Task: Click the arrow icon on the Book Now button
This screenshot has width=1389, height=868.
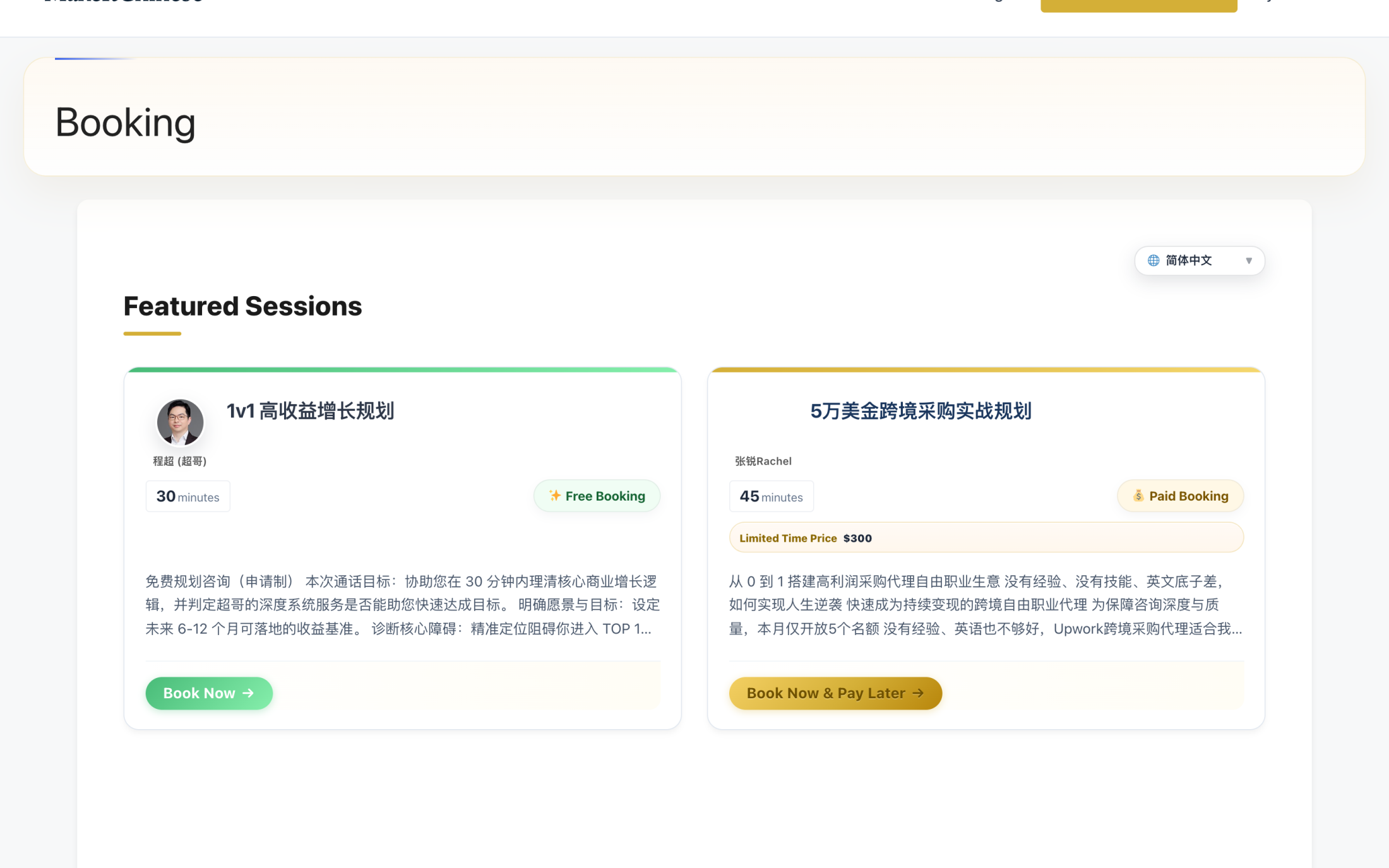Action: point(248,693)
